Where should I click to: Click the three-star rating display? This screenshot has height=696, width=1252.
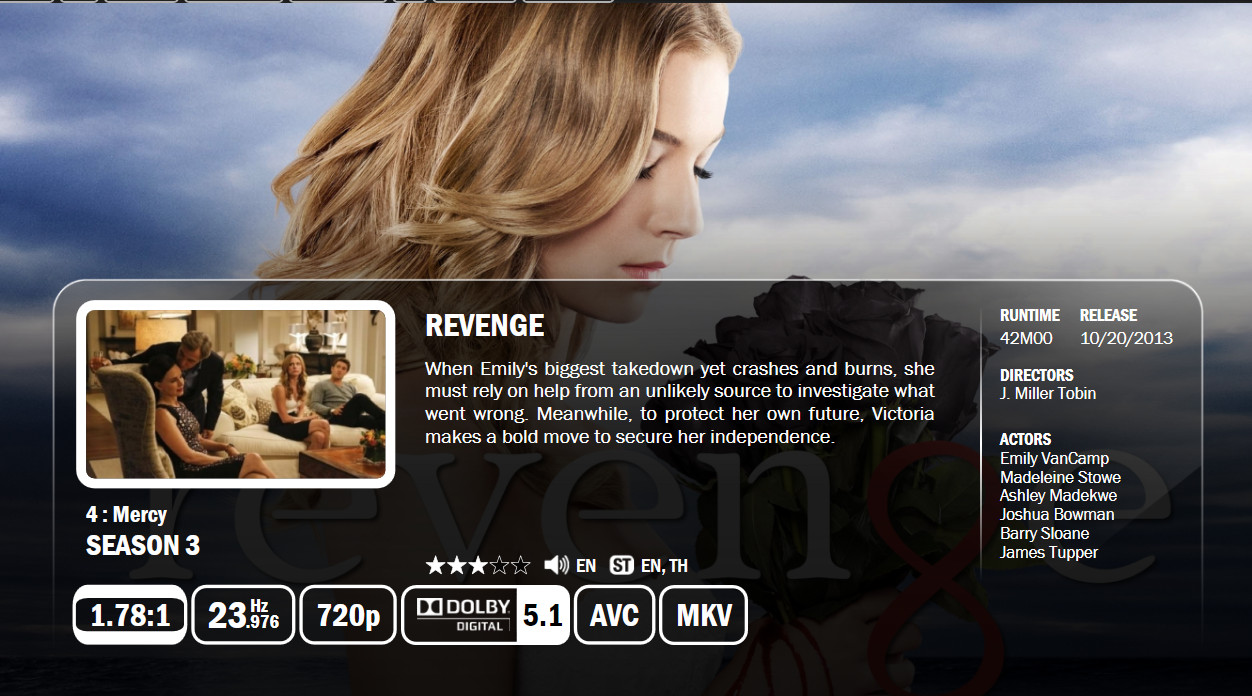click(478, 566)
